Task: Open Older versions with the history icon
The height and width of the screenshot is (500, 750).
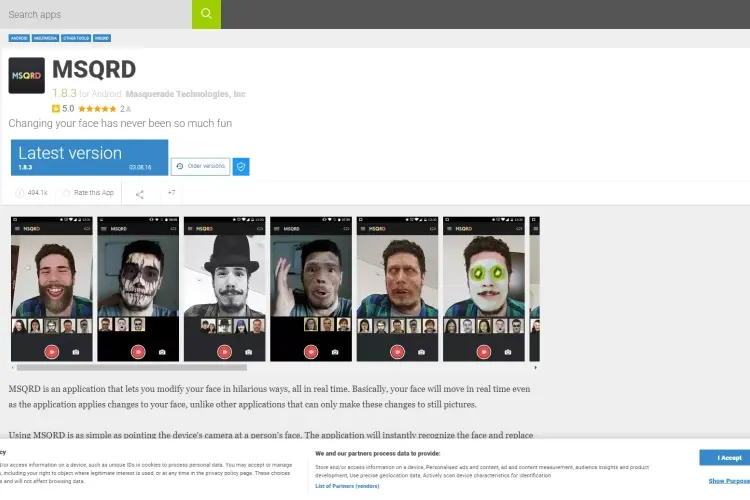Action: click(x=201, y=166)
